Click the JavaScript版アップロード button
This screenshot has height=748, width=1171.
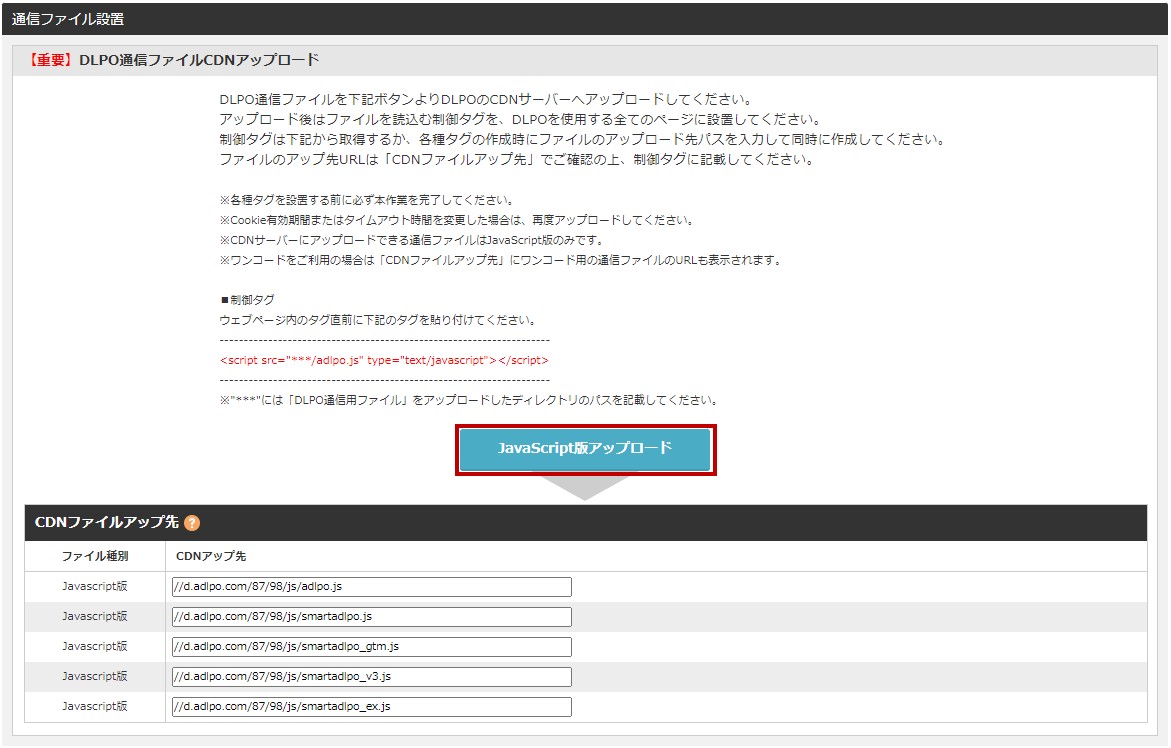point(585,449)
